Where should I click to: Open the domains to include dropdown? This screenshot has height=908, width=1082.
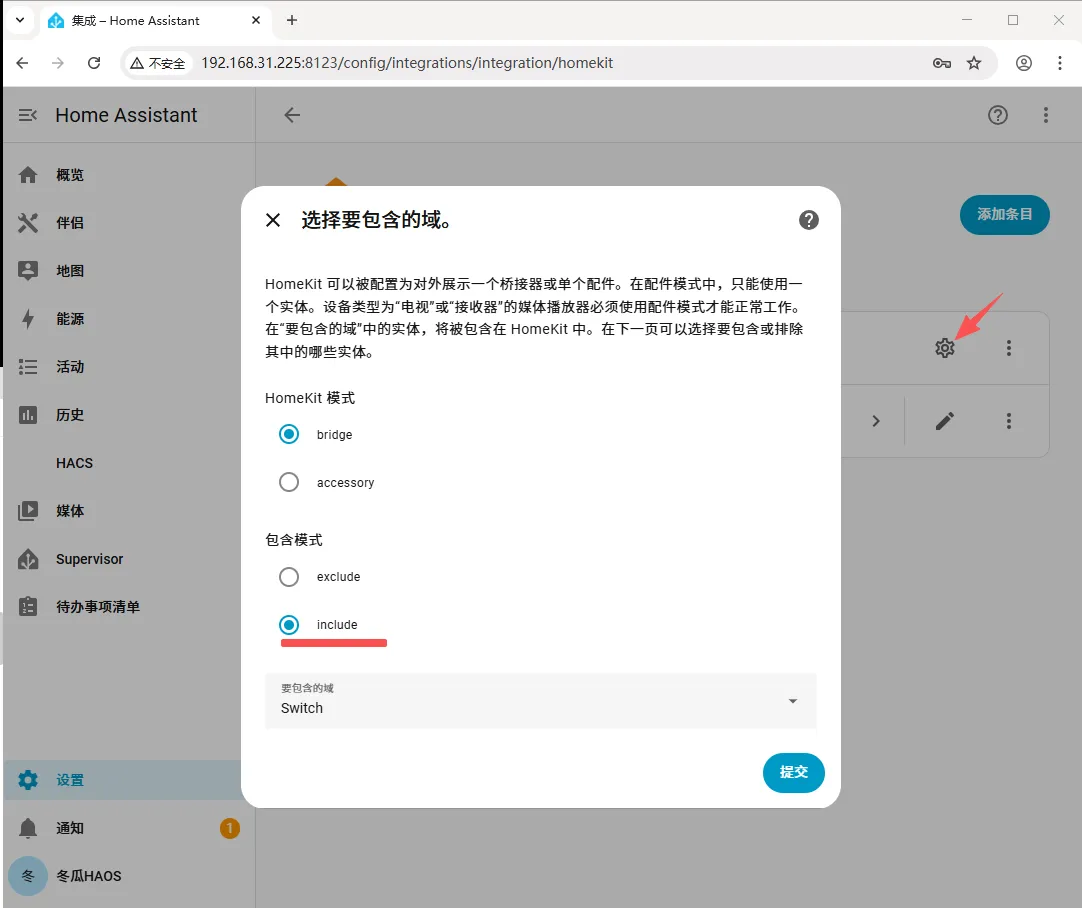tap(540, 700)
